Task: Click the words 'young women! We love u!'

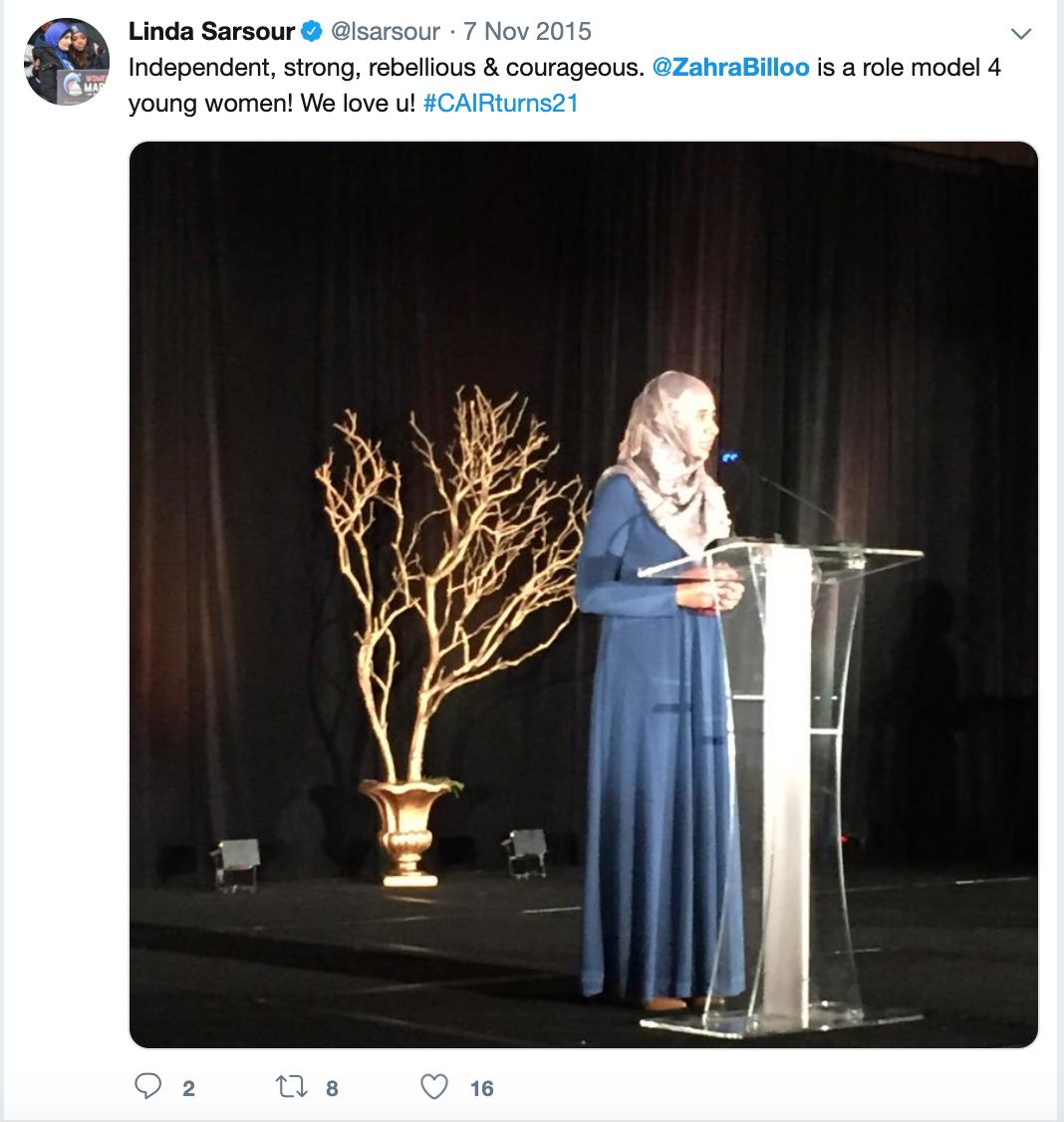Action: tap(272, 103)
